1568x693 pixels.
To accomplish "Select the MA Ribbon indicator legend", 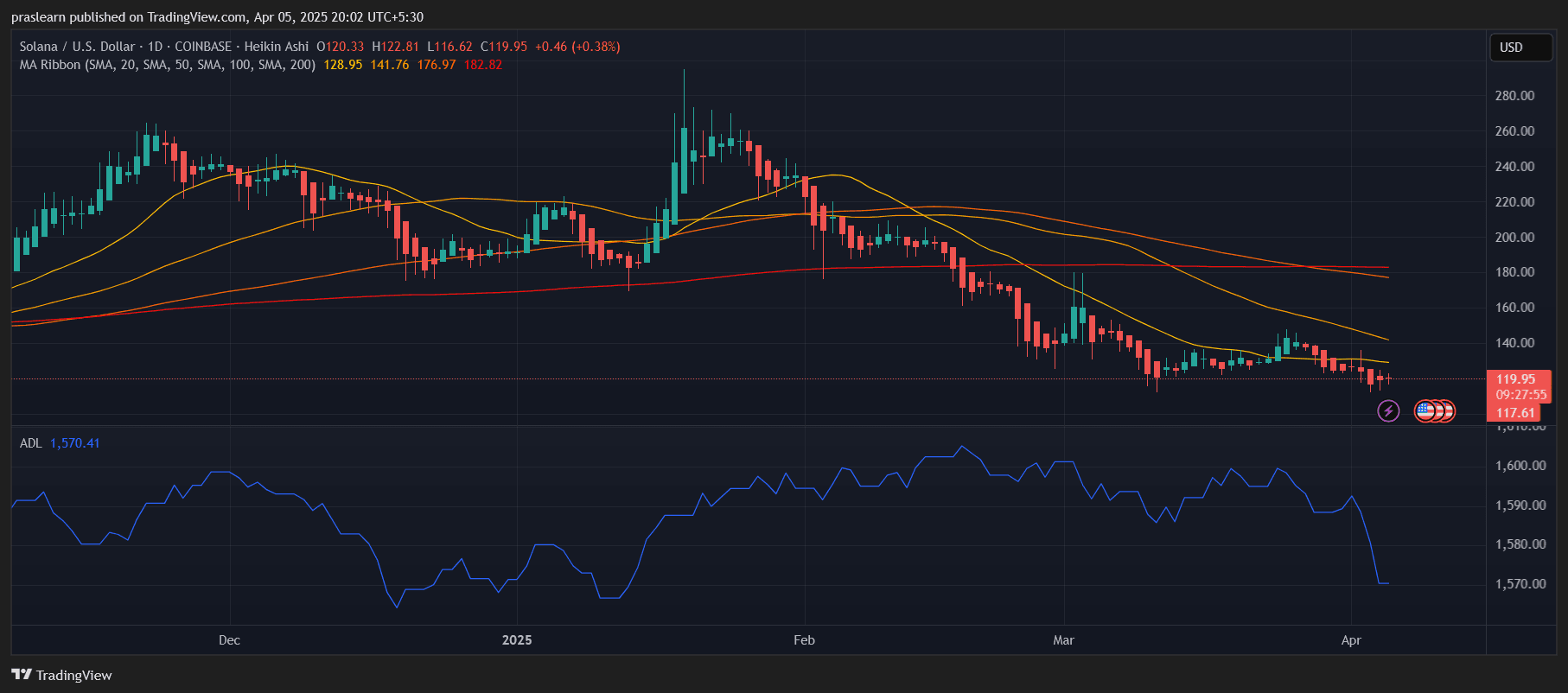I will (x=167, y=65).
